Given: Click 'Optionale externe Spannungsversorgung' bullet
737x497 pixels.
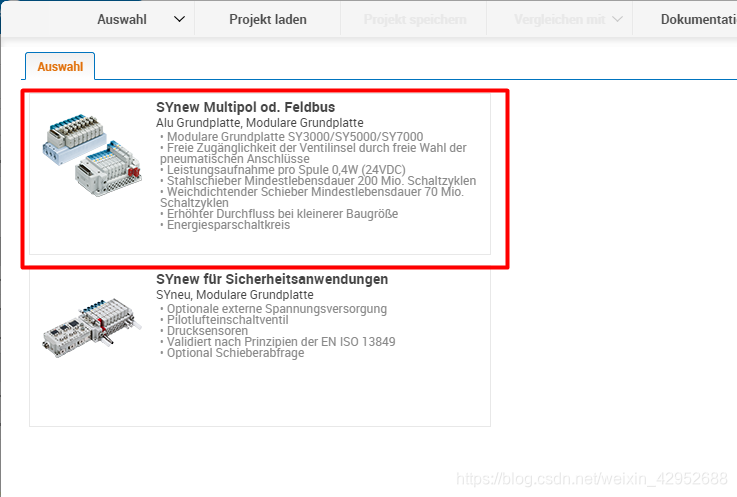Looking at the screenshot, I should click(276, 309).
